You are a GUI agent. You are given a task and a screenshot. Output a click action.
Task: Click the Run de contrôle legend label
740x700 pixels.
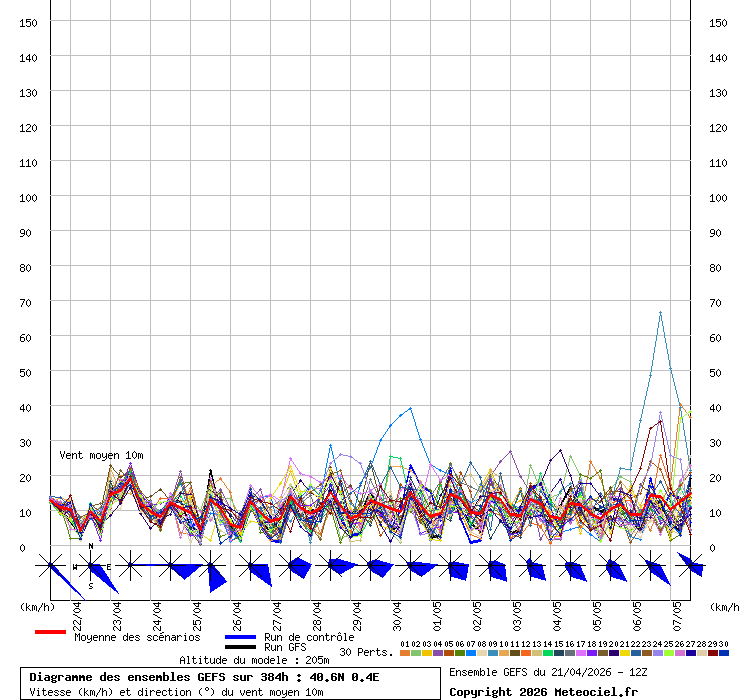pos(309,637)
